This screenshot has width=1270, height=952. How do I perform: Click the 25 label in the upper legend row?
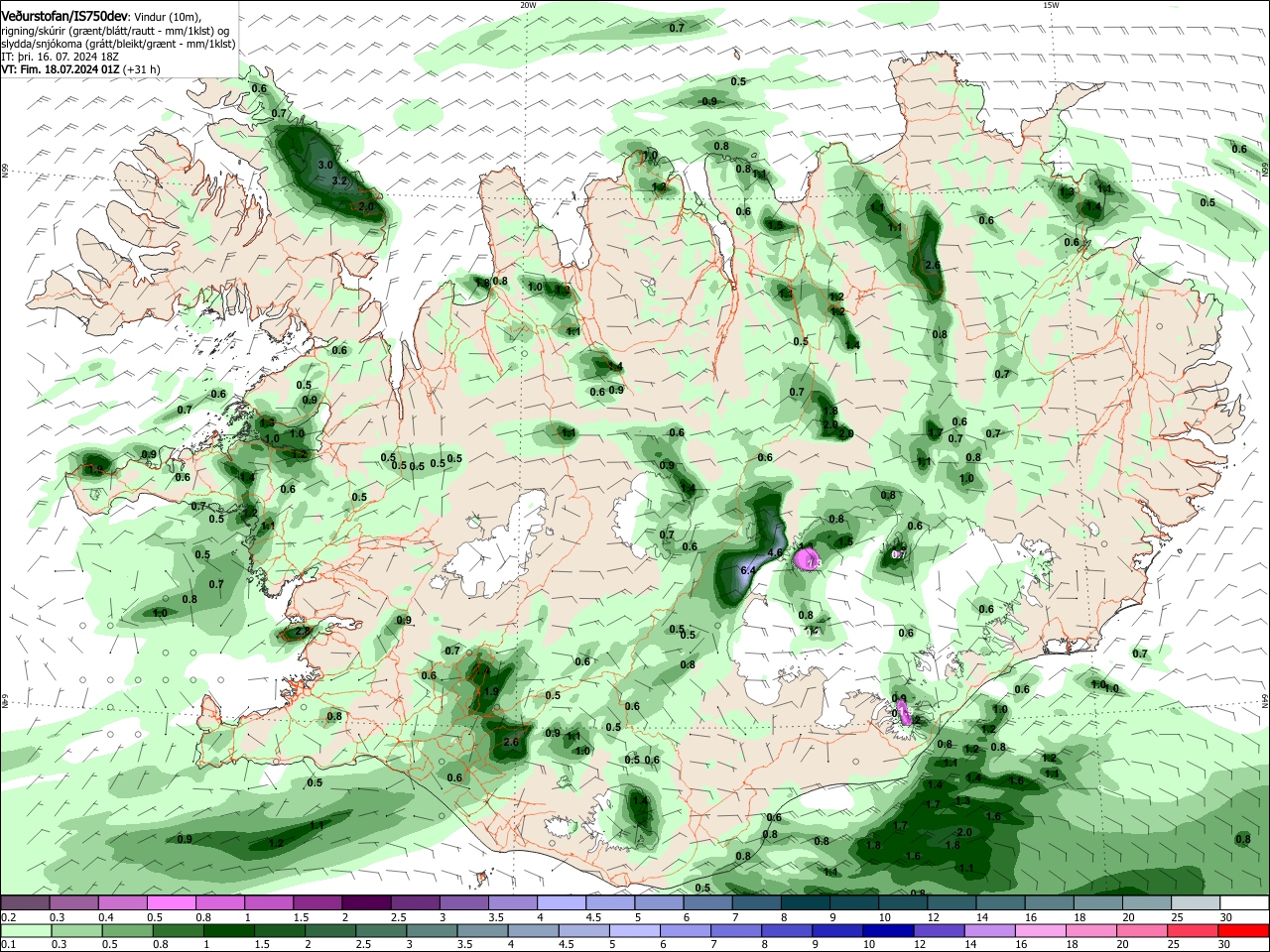coord(1176,917)
